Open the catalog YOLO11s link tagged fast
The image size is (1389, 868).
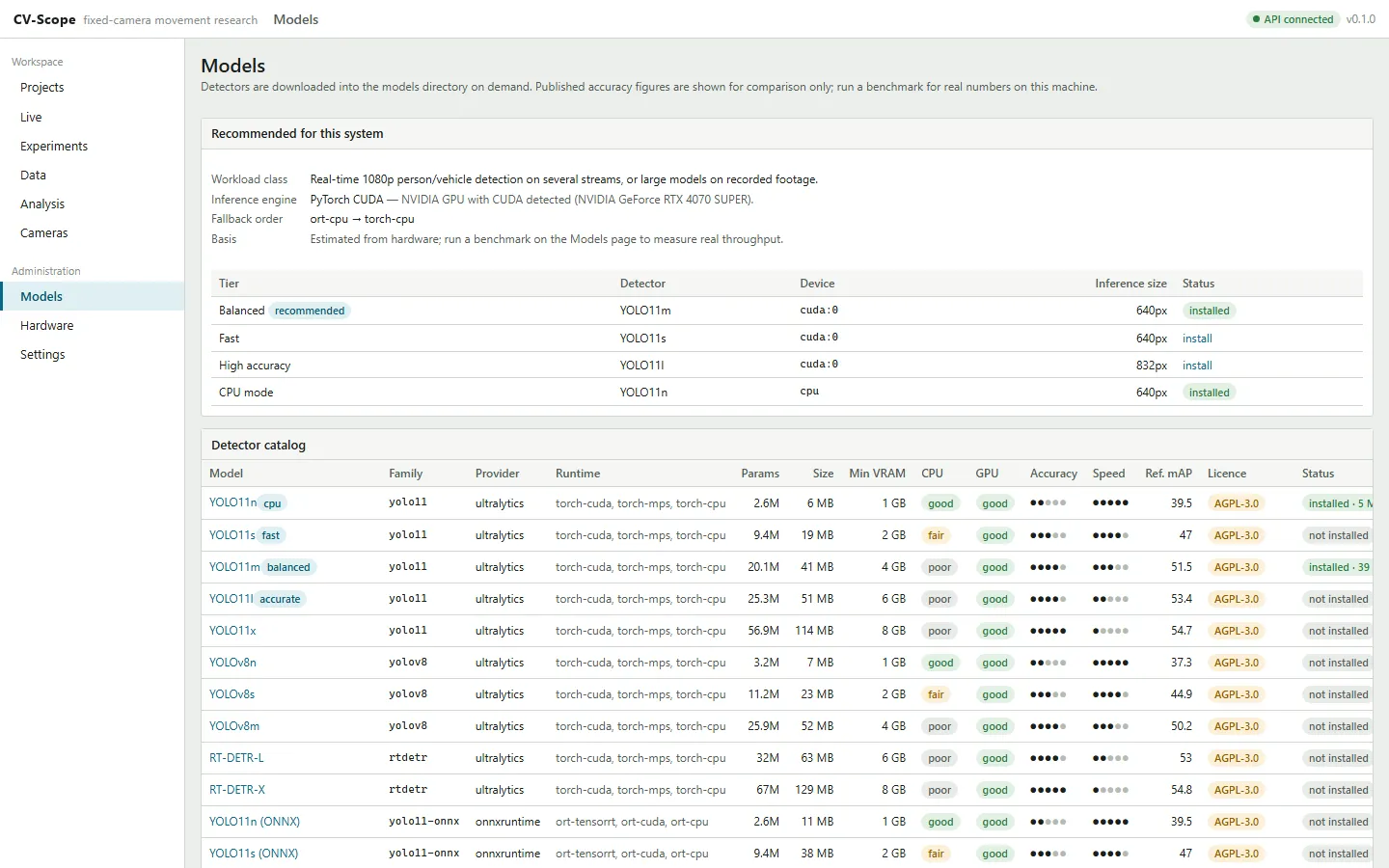[232, 535]
